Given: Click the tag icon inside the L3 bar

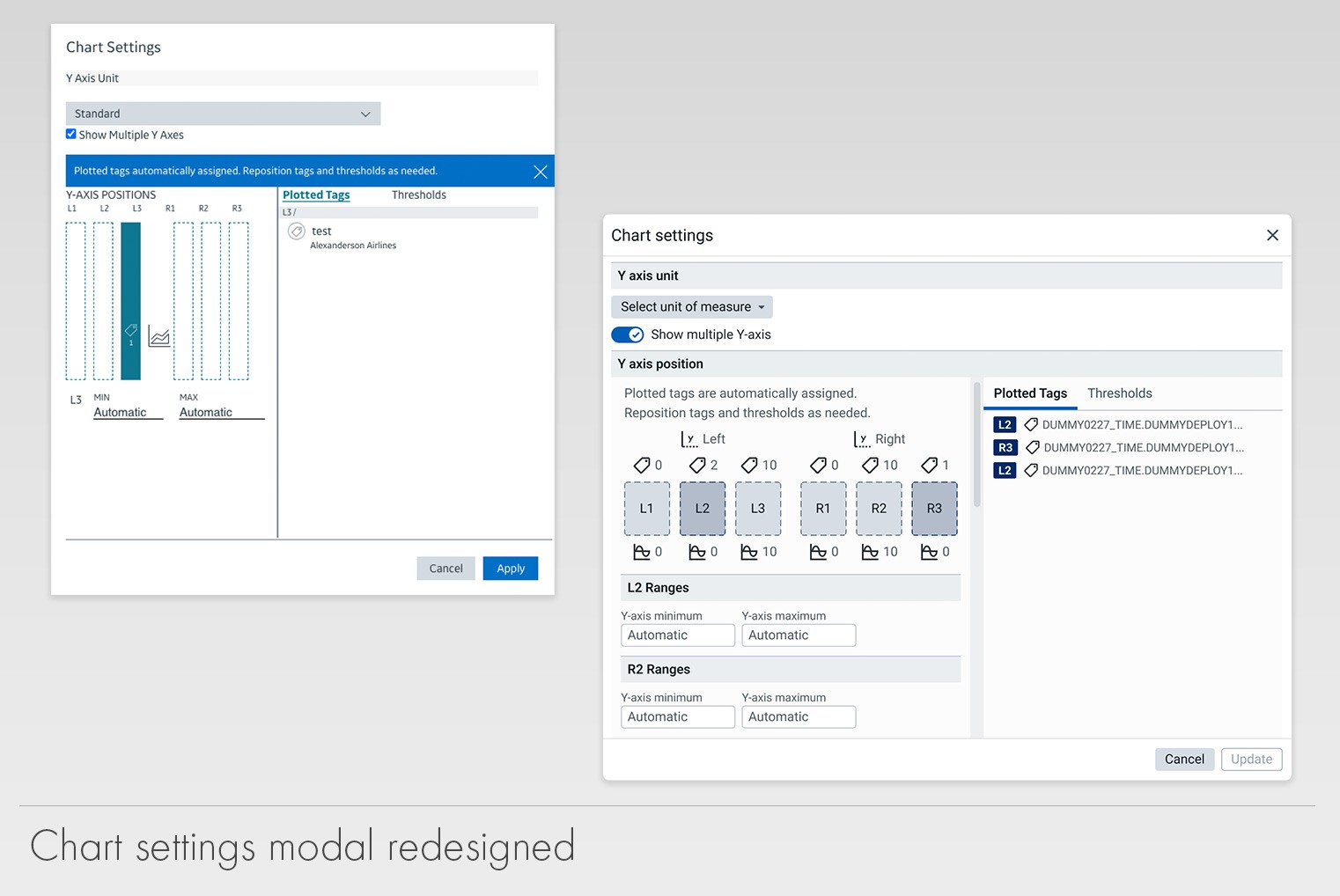Looking at the screenshot, I should (x=131, y=330).
